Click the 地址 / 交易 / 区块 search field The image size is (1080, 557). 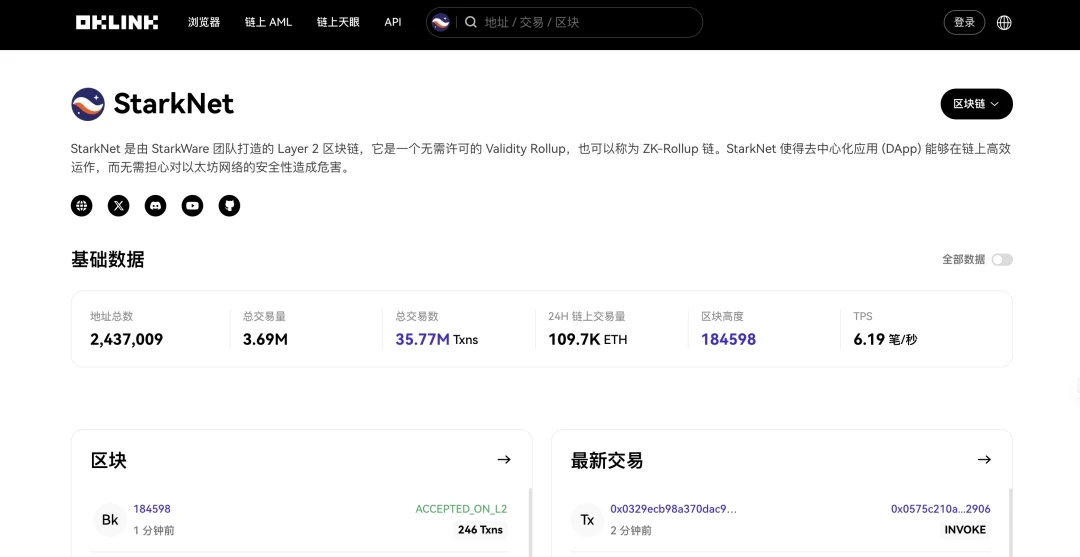pyautogui.click(x=585, y=22)
